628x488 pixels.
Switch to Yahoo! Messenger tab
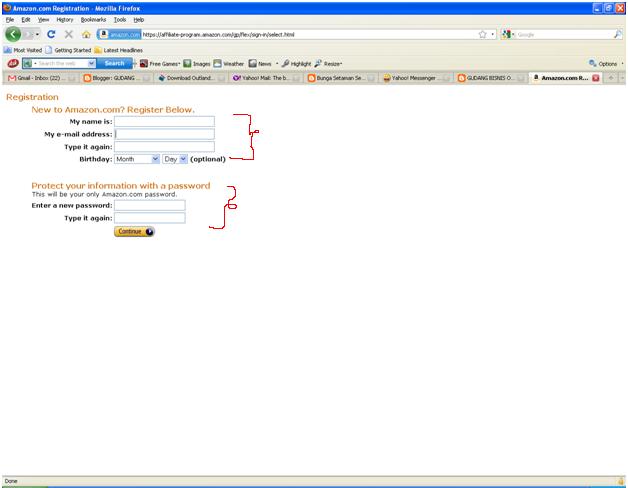point(417,78)
